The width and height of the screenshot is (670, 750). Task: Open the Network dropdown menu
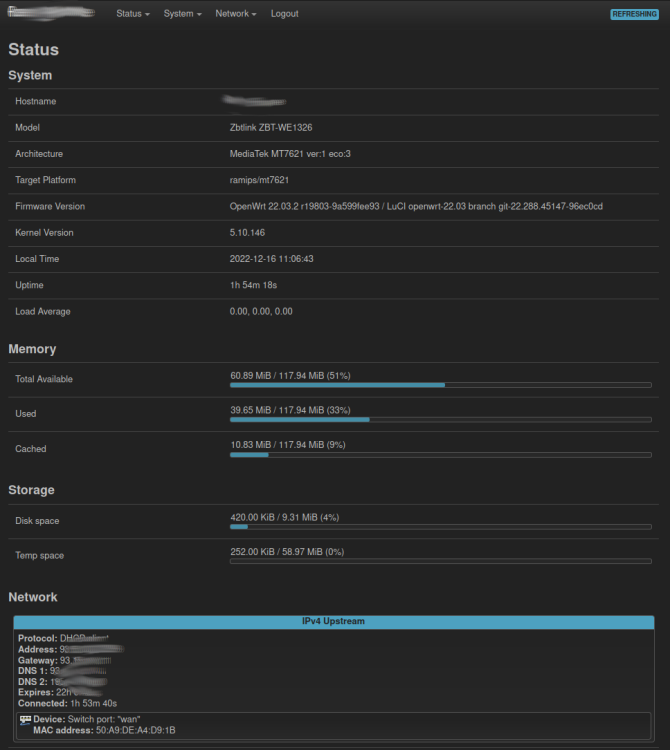235,14
